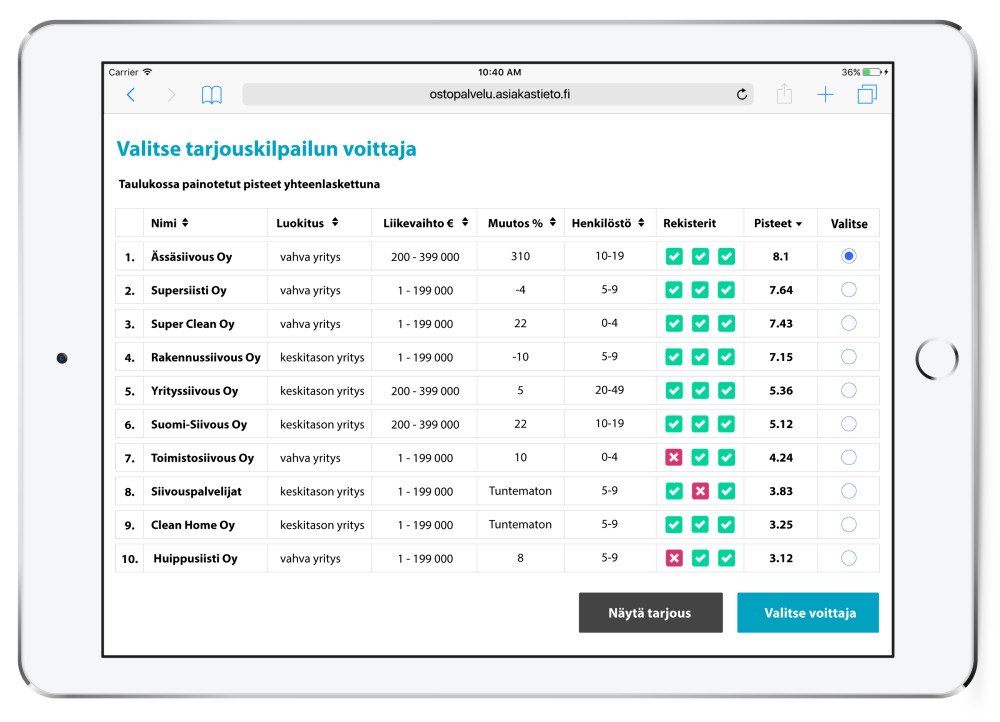Click the Valitse column header
The width and height of the screenshot is (1000, 722).
[849, 224]
